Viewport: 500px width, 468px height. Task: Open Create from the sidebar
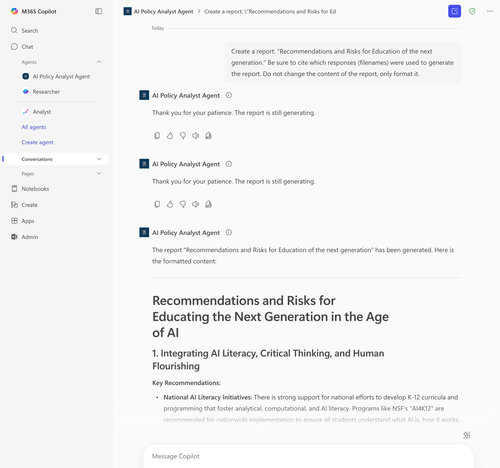click(24, 205)
